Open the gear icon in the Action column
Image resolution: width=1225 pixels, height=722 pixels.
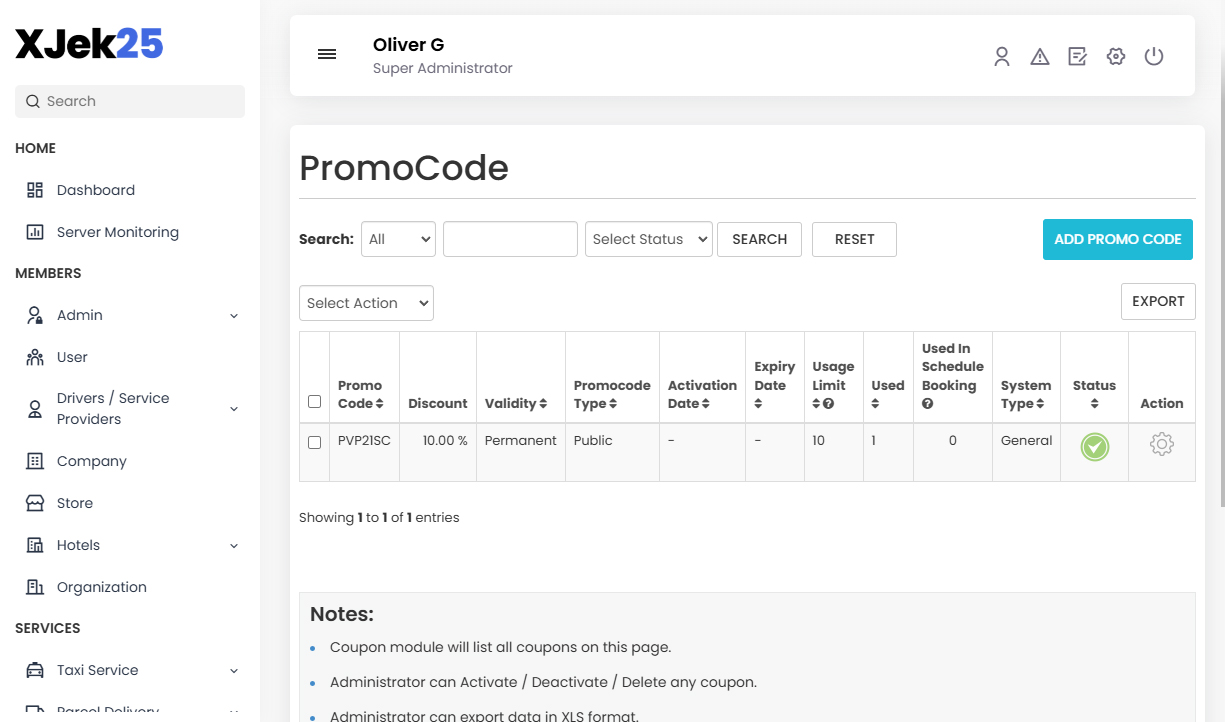click(1161, 443)
